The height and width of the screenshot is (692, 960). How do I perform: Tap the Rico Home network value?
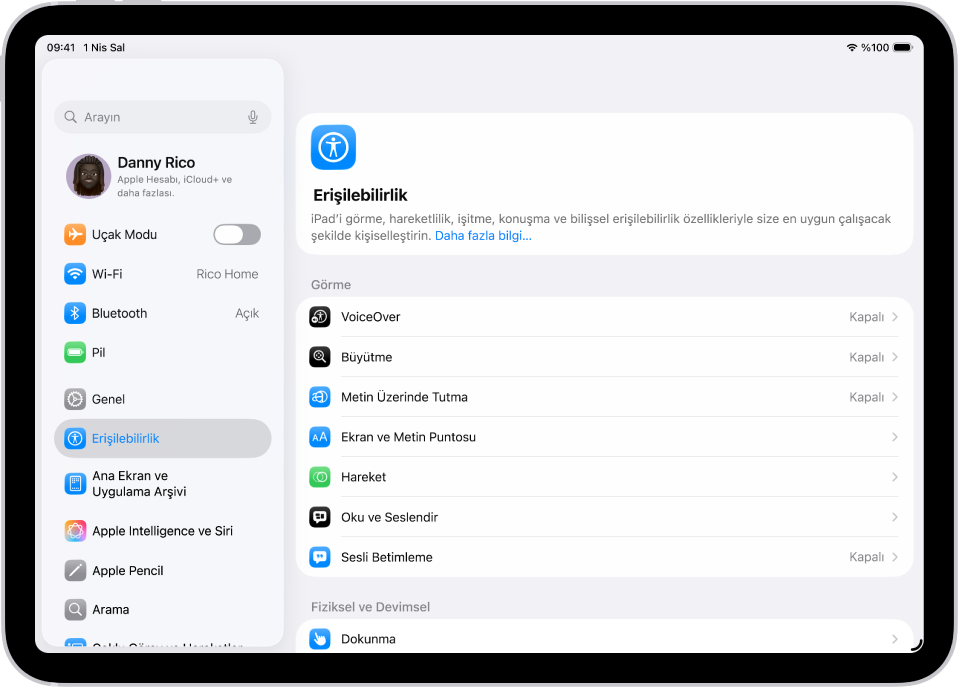click(x=227, y=274)
